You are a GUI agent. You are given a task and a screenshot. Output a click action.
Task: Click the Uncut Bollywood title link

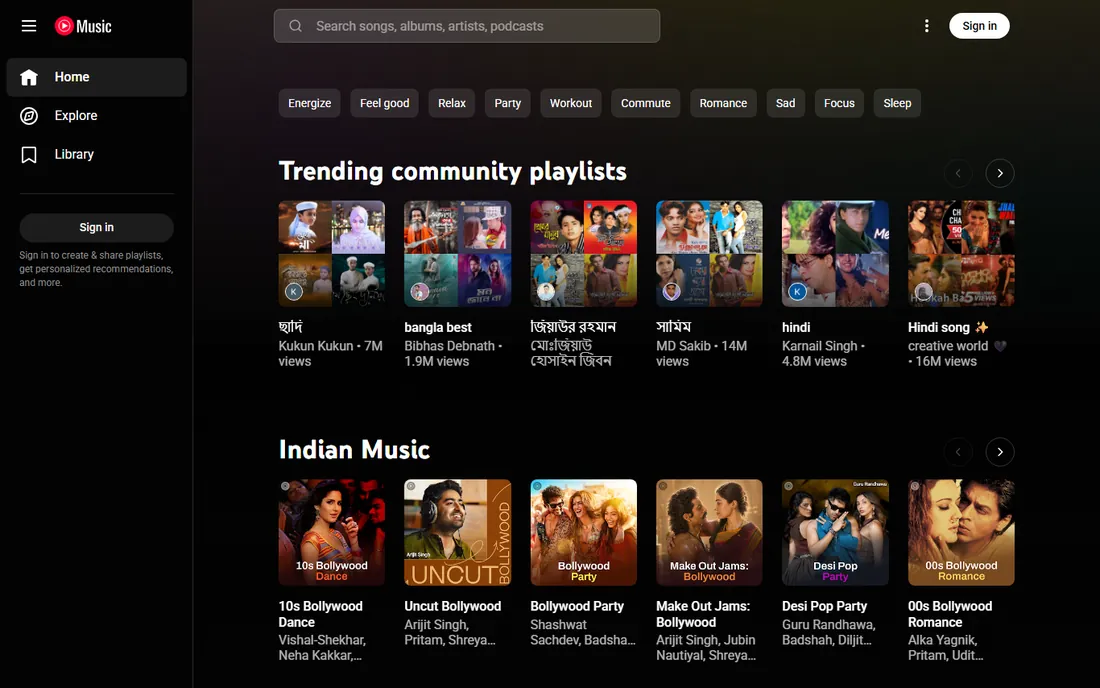(452, 606)
